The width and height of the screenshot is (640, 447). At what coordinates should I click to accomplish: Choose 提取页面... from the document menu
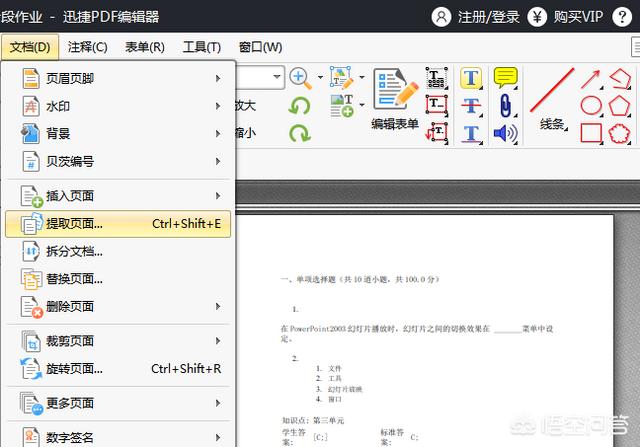[x=118, y=224]
